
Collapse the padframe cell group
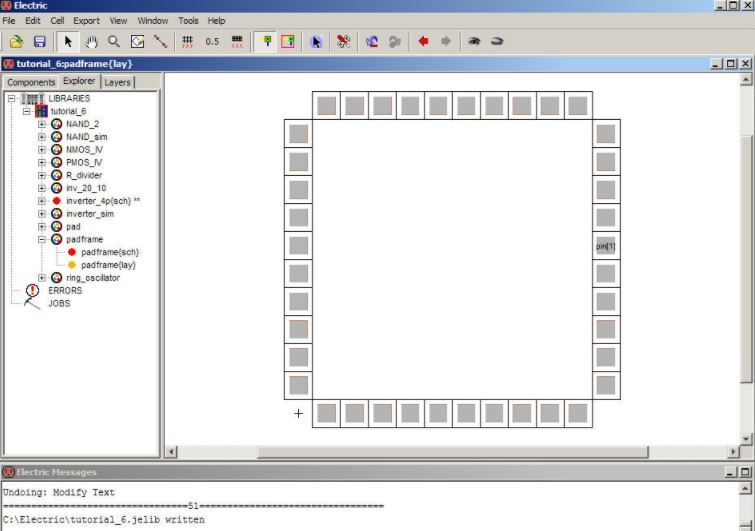coord(42,240)
